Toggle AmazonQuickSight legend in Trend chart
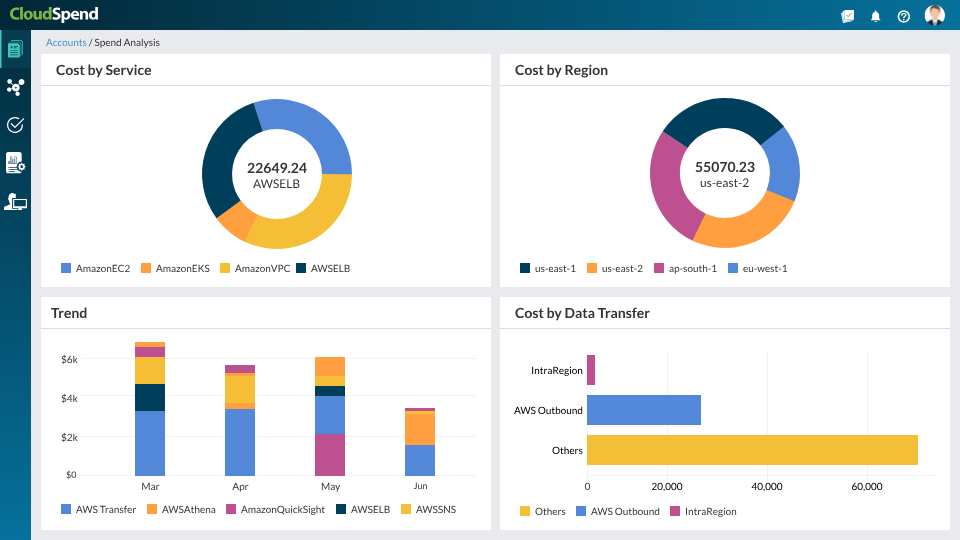 pos(276,509)
